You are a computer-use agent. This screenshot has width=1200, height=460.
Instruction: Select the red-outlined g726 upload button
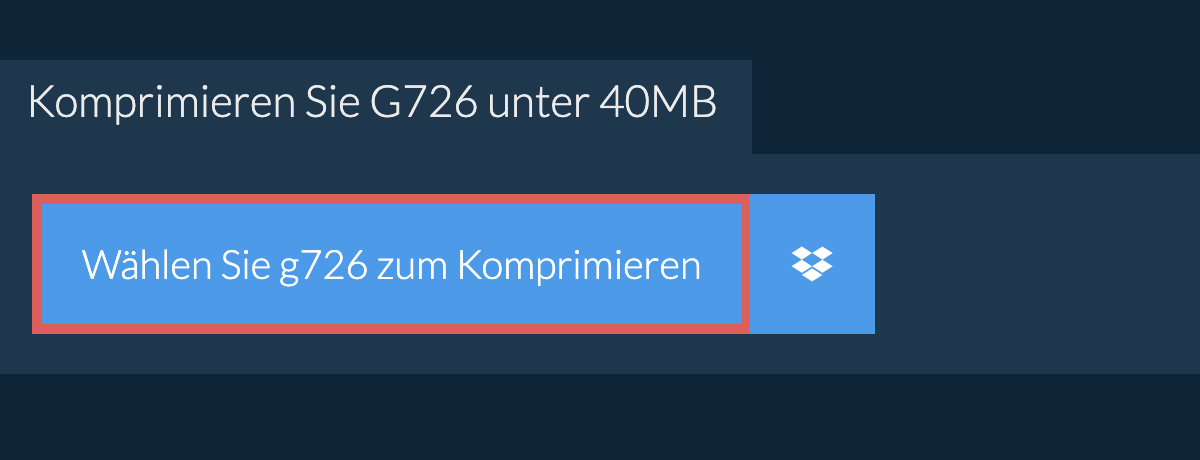click(391, 264)
